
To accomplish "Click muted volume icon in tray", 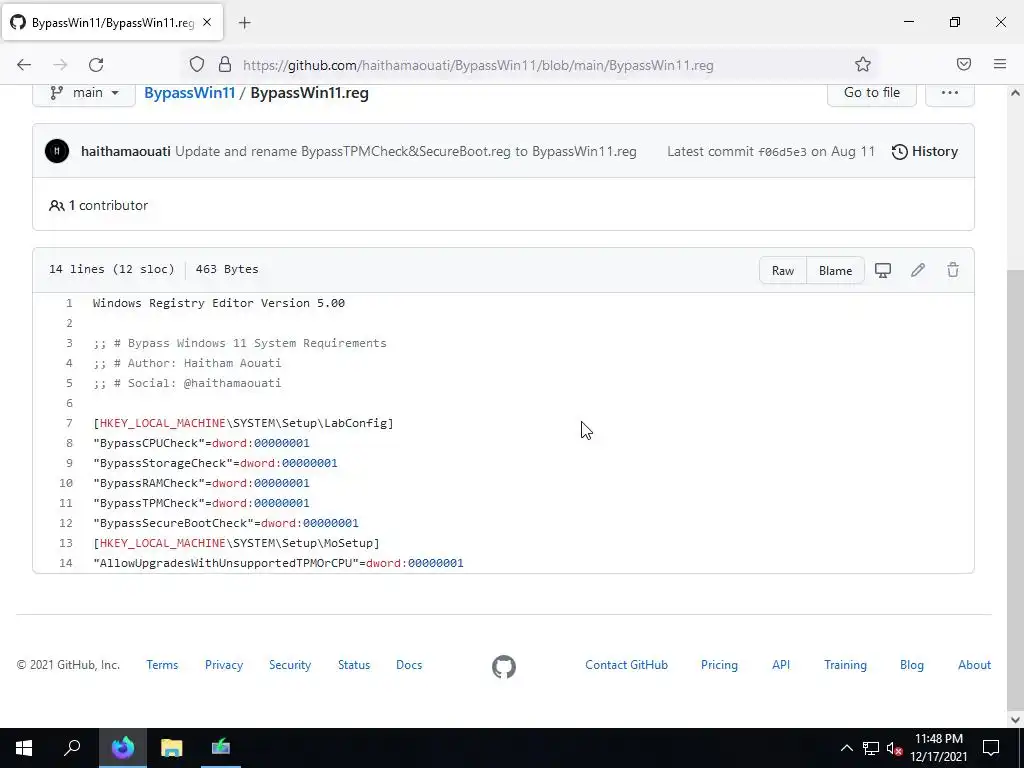I will point(894,748).
